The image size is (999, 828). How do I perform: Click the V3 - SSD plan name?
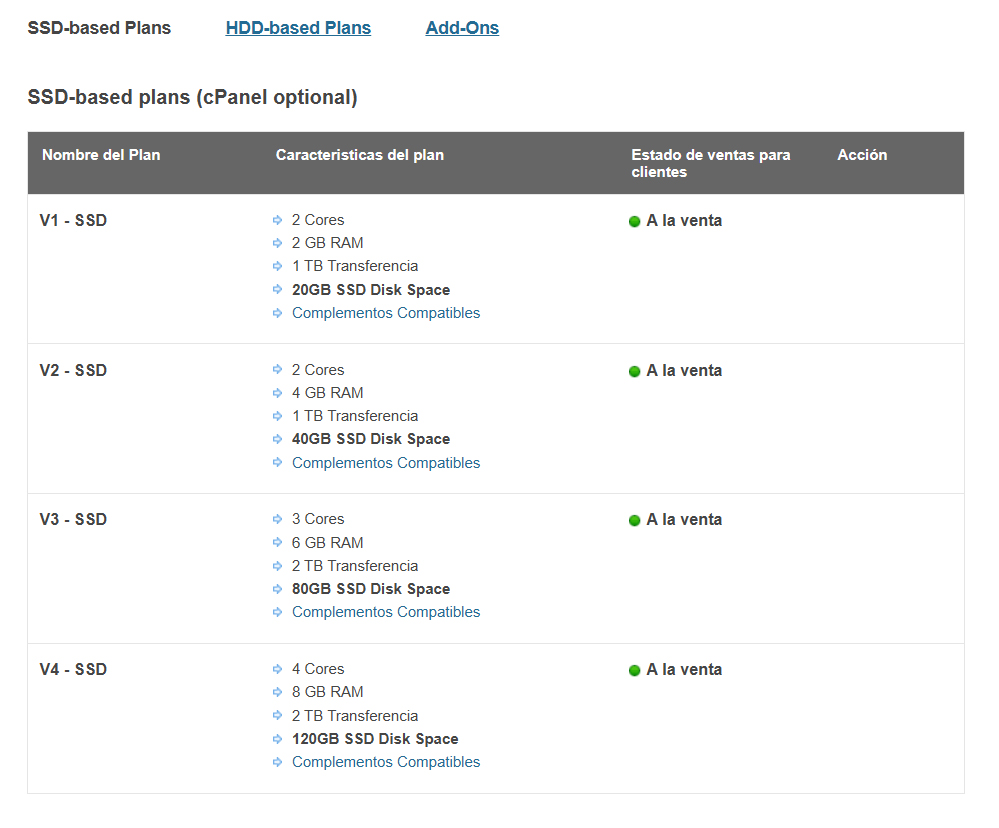(73, 520)
